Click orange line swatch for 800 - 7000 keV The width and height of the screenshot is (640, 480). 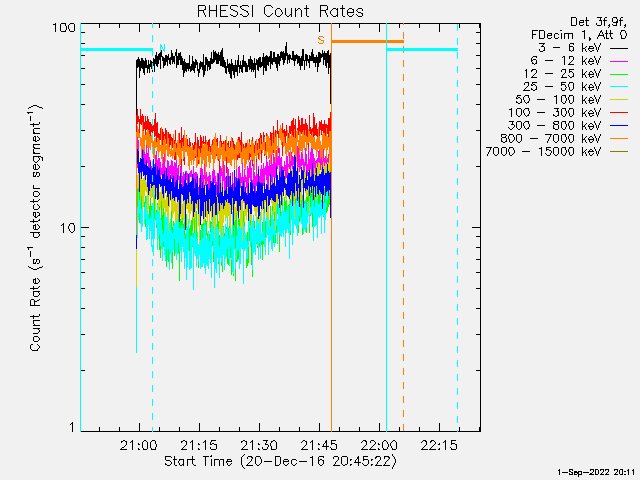point(619,139)
